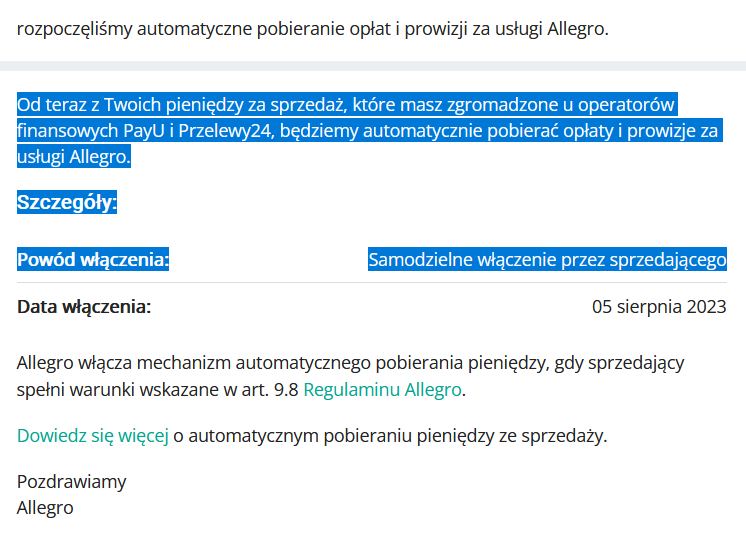
Task: Click the highlighted text usługi Allegro.
Action: point(74,157)
